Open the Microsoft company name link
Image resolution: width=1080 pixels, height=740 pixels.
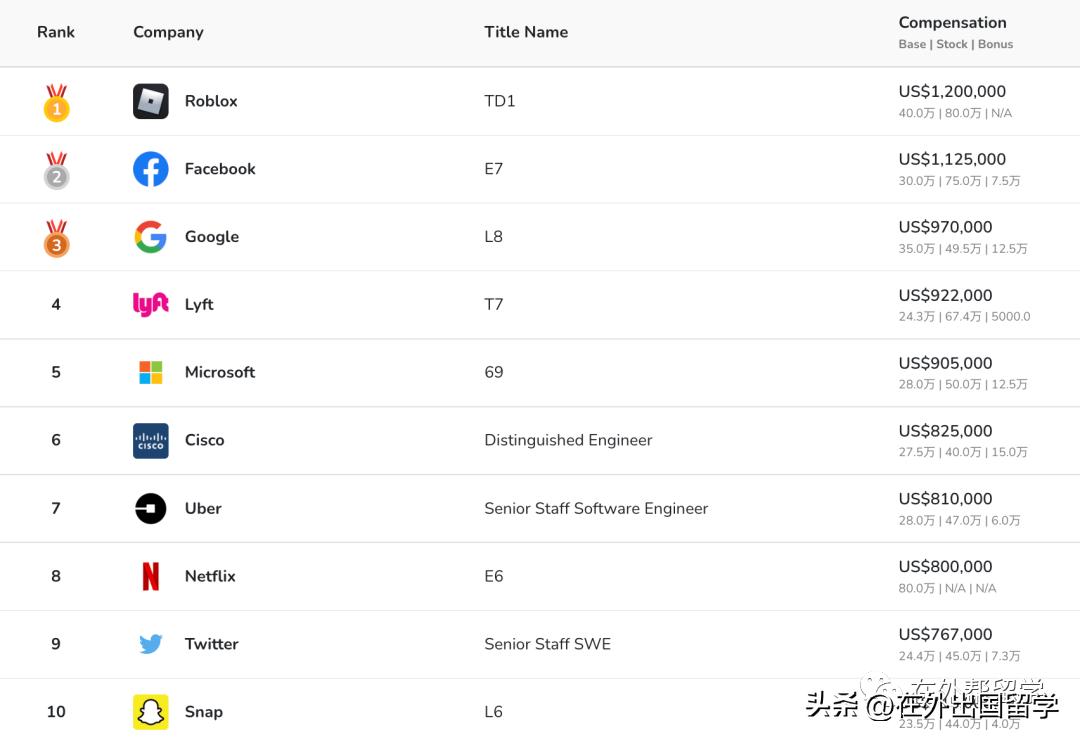[220, 372]
